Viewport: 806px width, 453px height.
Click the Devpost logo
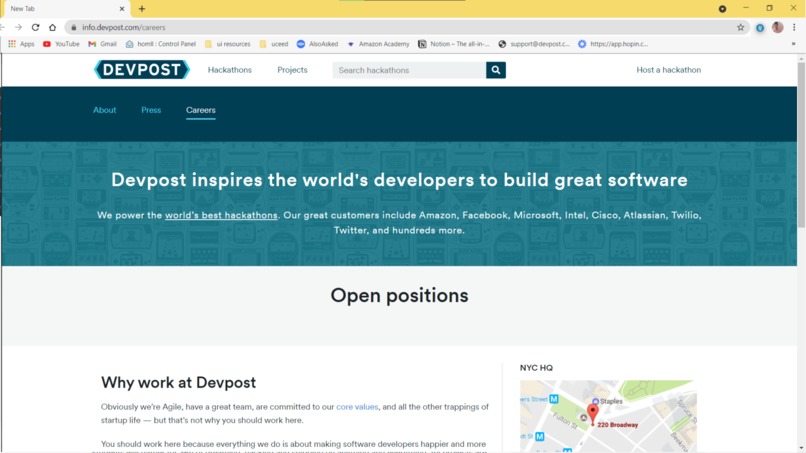pyautogui.click(x=142, y=69)
